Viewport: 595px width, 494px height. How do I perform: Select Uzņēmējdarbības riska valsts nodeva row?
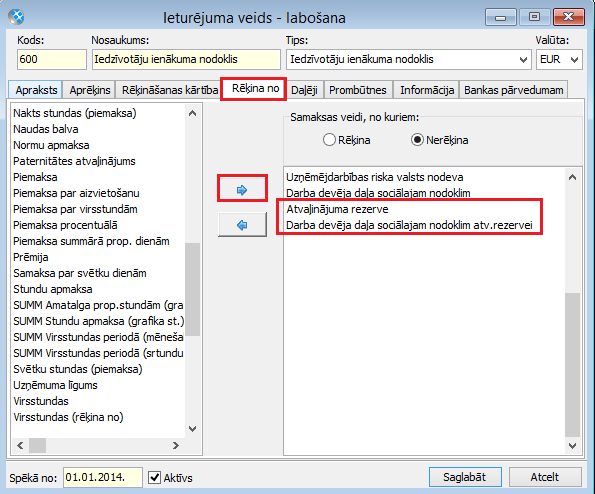(x=424, y=177)
